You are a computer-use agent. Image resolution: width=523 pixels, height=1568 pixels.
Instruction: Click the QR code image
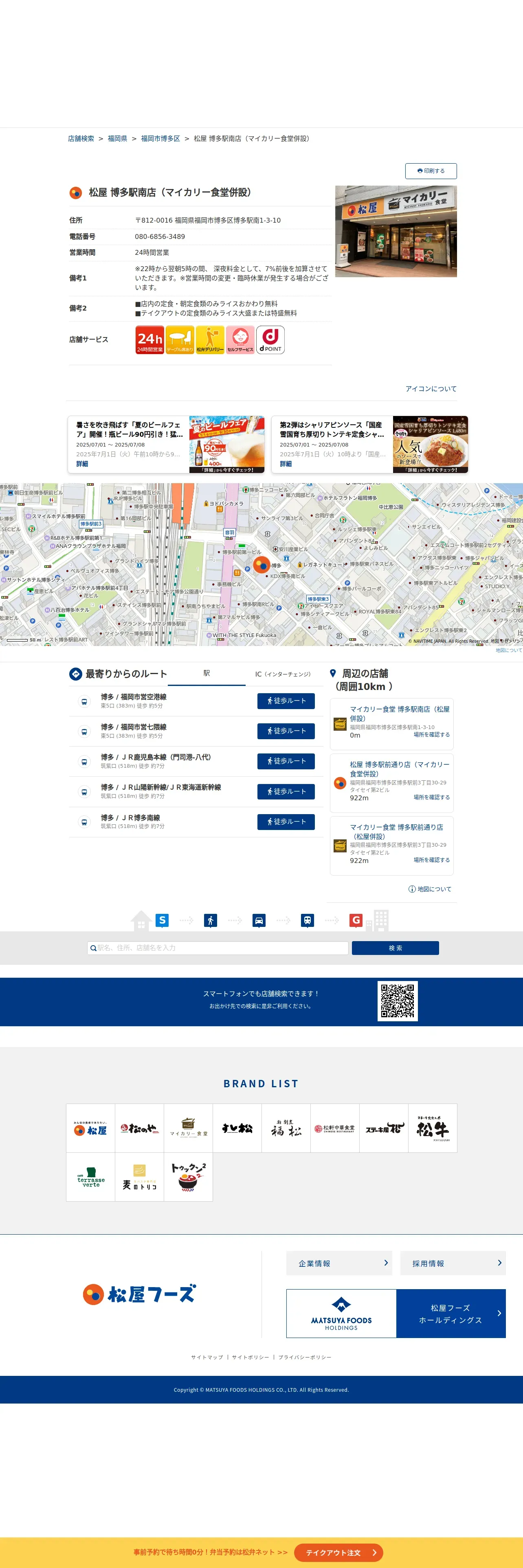click(398, 1001)
